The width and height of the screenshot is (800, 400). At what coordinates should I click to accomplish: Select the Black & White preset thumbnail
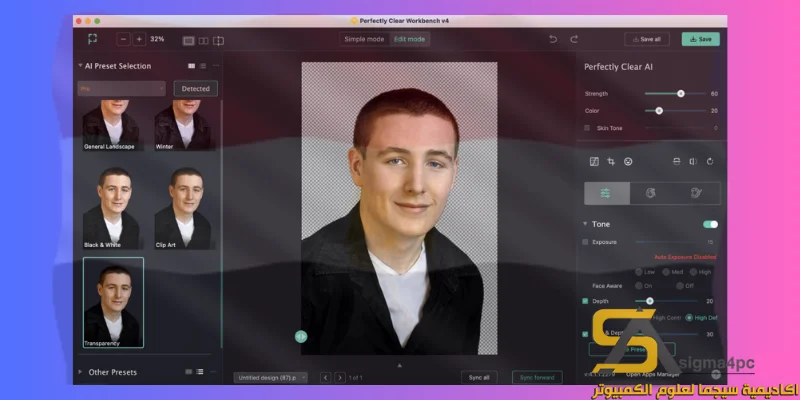(112, 208)
